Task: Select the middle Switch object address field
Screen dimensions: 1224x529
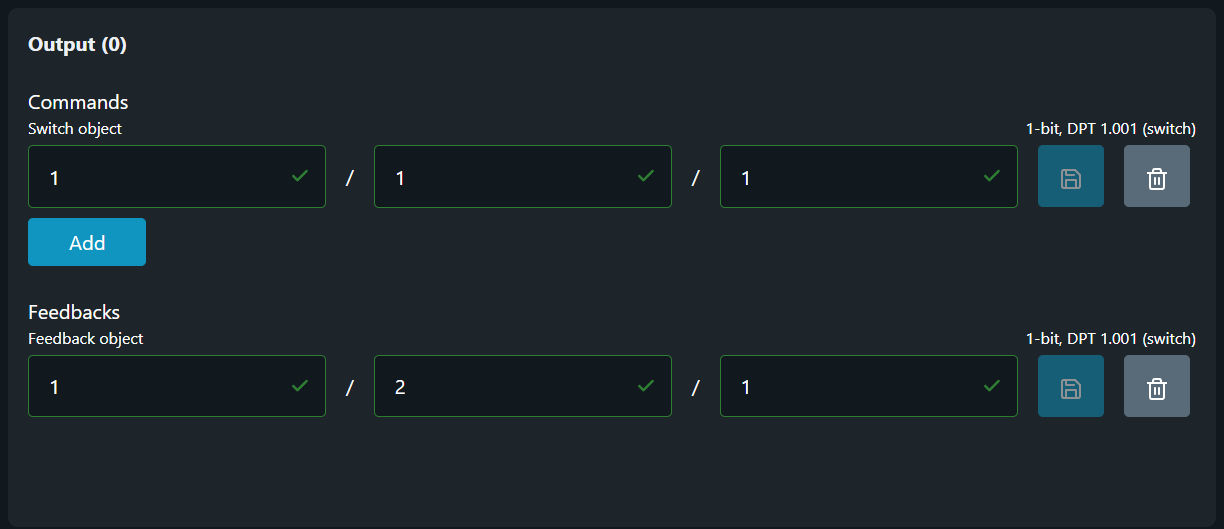Action: click(x=506, y=177)
